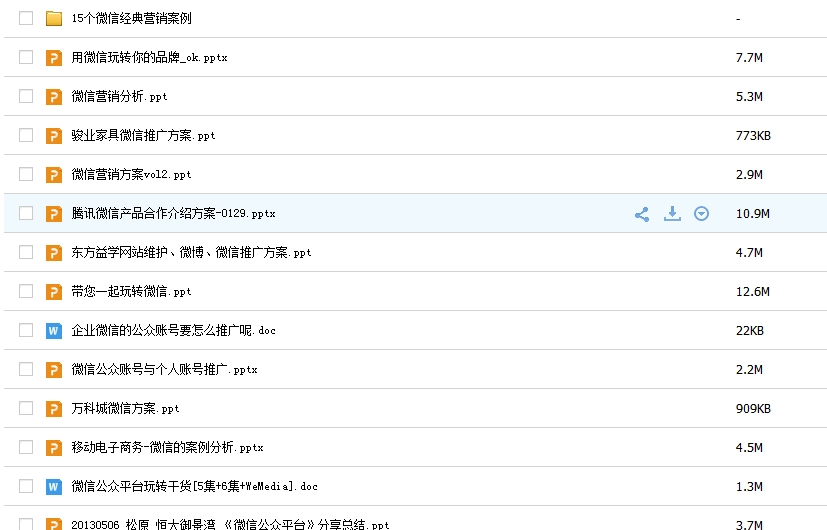This screenshot has width=827, height=530.
Task: Open file 用微信玩转你的品牌_ok.pptx
Action: (x=149, y=57)
